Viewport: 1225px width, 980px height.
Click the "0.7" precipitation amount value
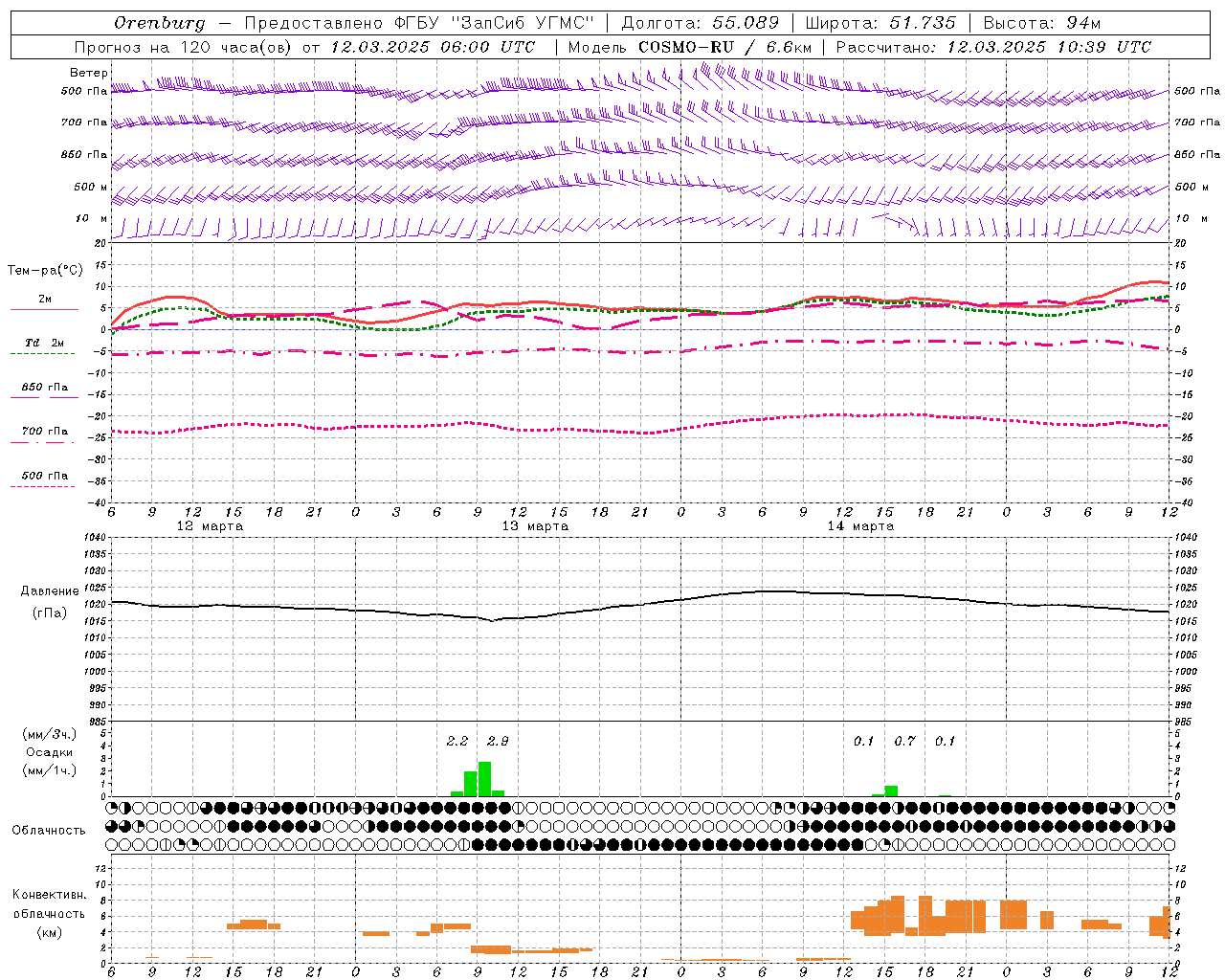point(904,741)
